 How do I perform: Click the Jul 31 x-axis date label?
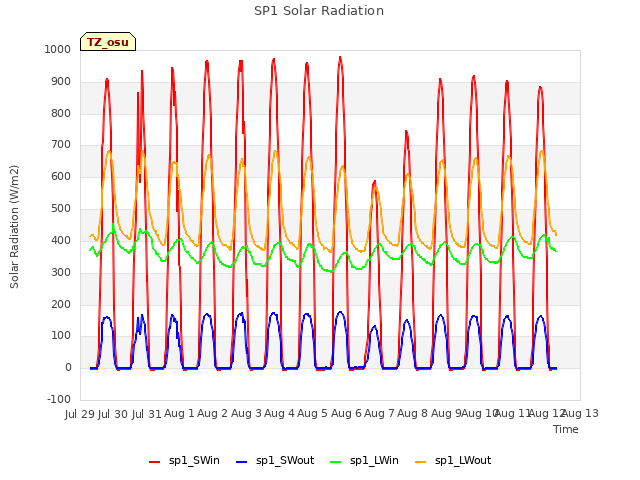147,414
